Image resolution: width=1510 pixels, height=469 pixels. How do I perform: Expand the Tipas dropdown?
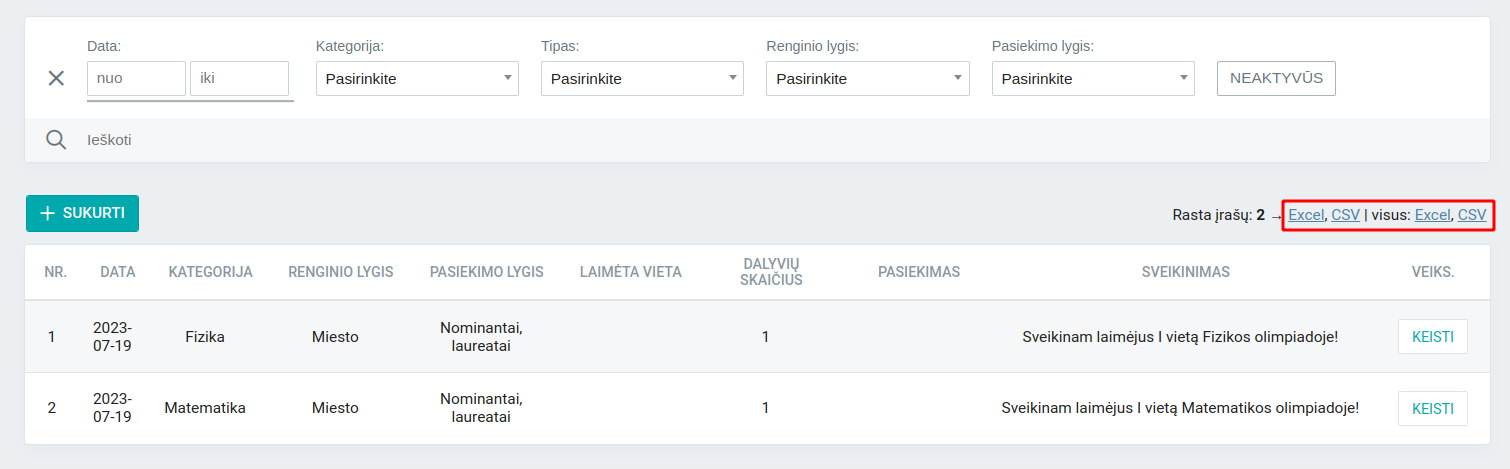pos(642,79)
